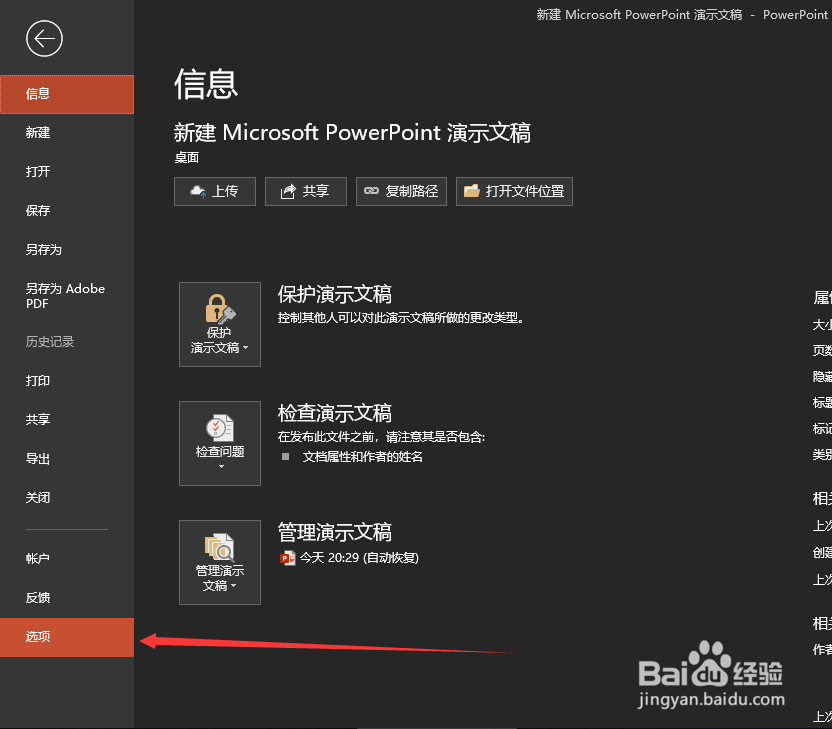The height and width of the screenshot is (729, 832).
Task: Open 选项 at the sidebar bottom
Action: [67, 637]
